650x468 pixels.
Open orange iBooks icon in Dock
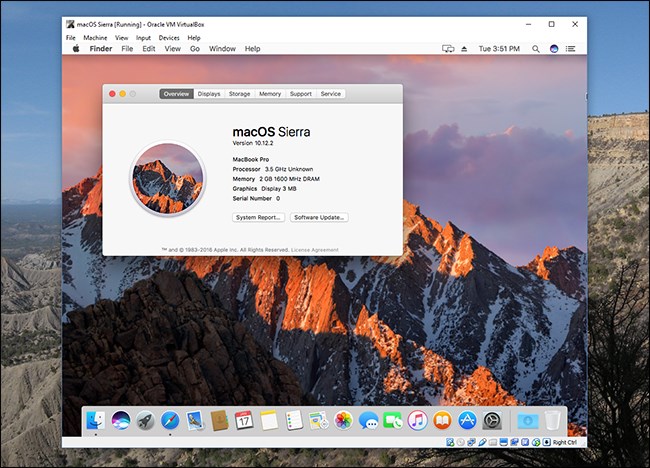(442, 420)
